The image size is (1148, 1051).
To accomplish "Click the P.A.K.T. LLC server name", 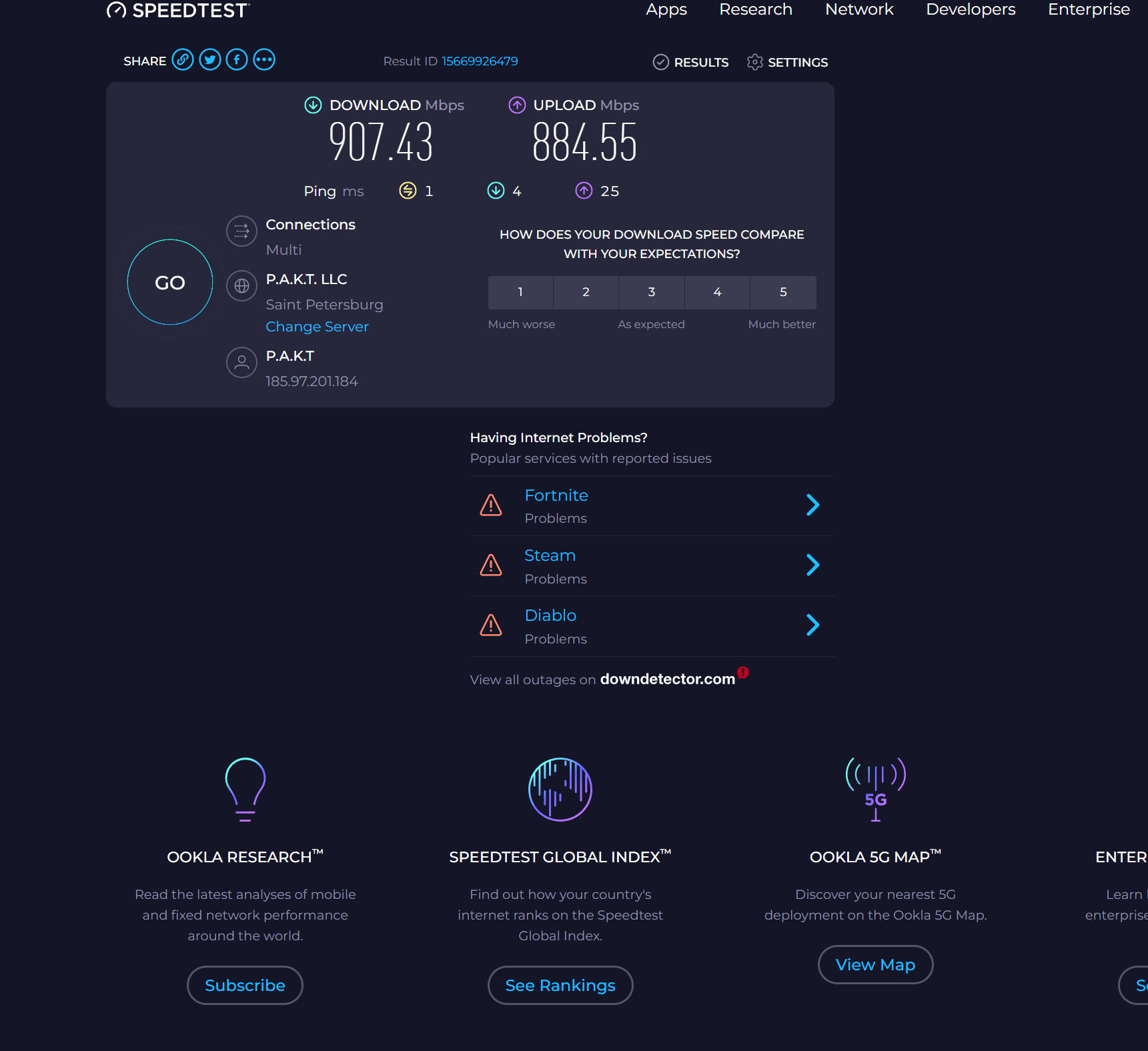I will [306, 279].
